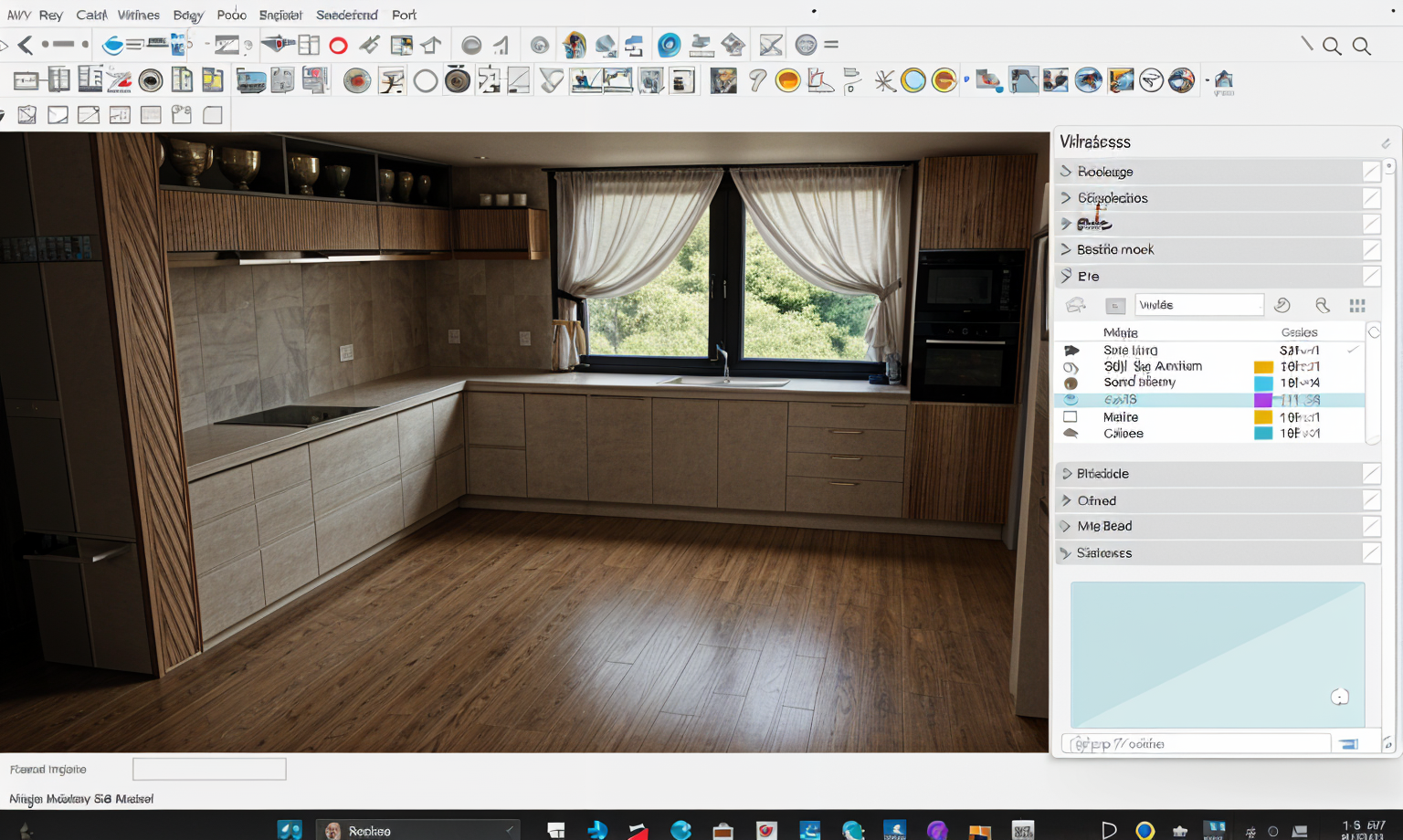Click the input field in bottom status bar

209,769
